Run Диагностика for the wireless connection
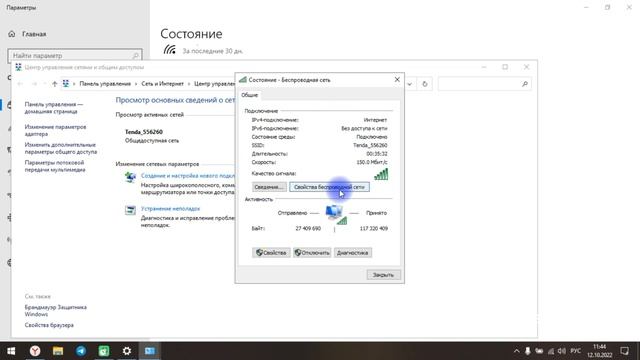Viewport: 640px width, 360px height. coord(353,253)
